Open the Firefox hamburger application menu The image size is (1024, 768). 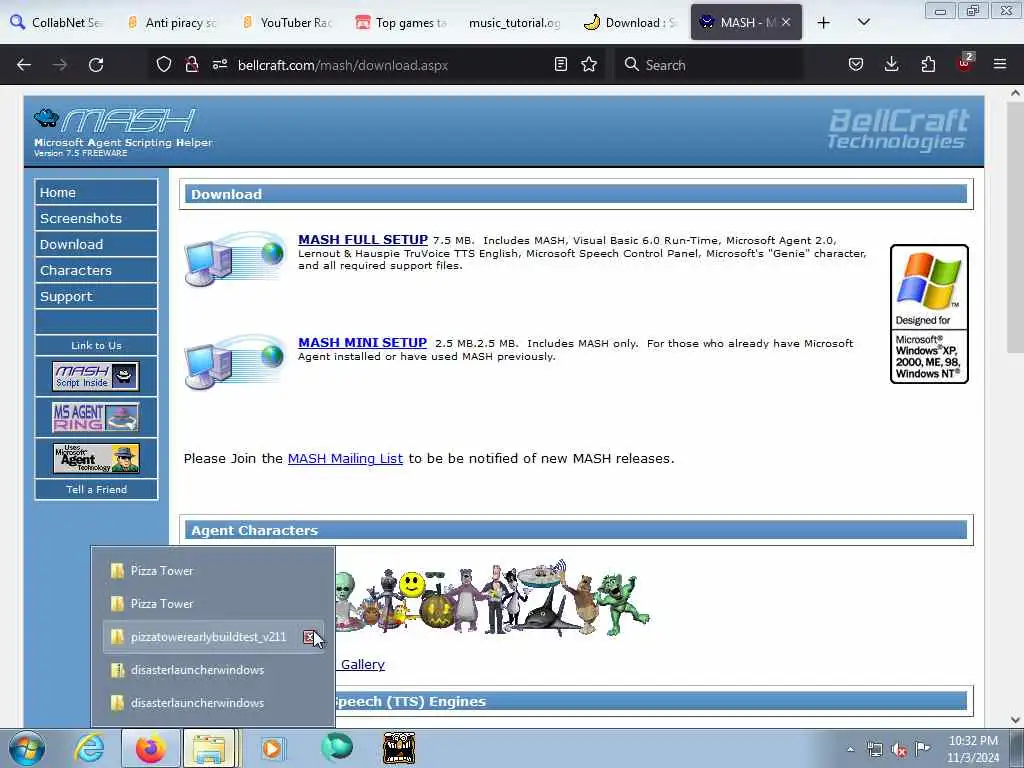(1000, 64)
